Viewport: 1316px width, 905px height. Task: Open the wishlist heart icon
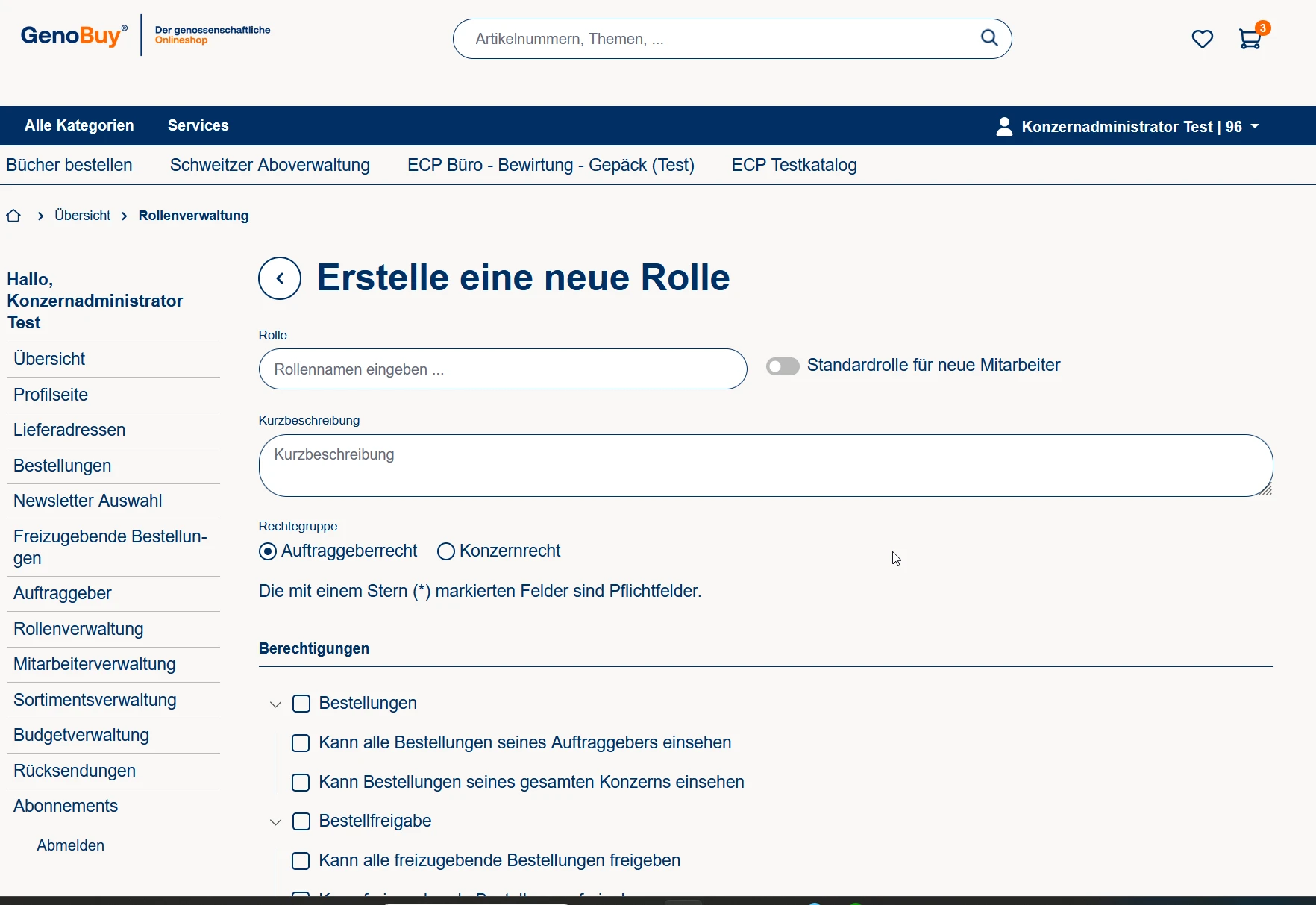(x=1202, y=39)
